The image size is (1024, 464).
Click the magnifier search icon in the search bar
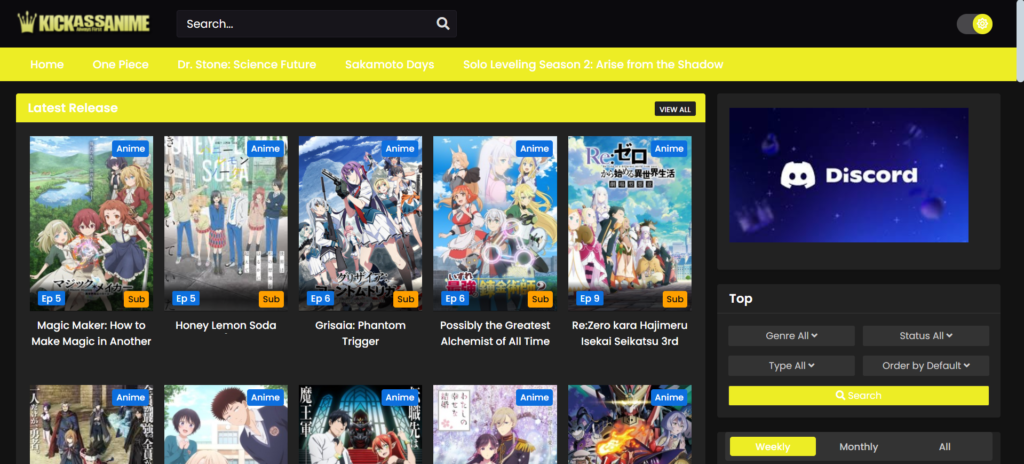point(443,24)
